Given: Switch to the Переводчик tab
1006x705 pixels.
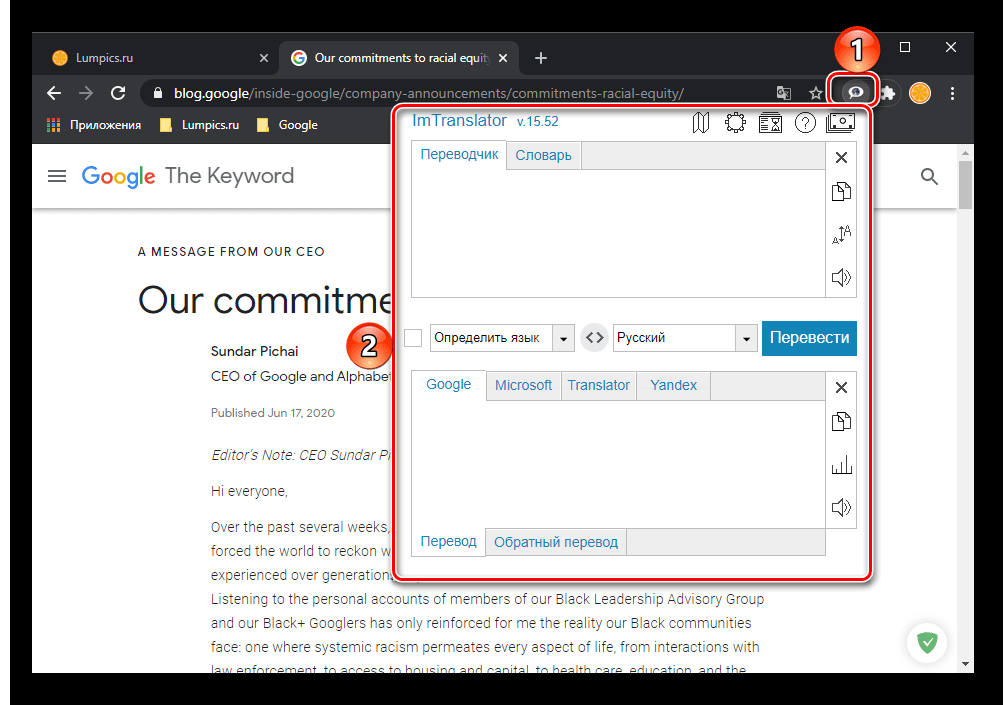Looking at the screenshot, I should [459, 155].
